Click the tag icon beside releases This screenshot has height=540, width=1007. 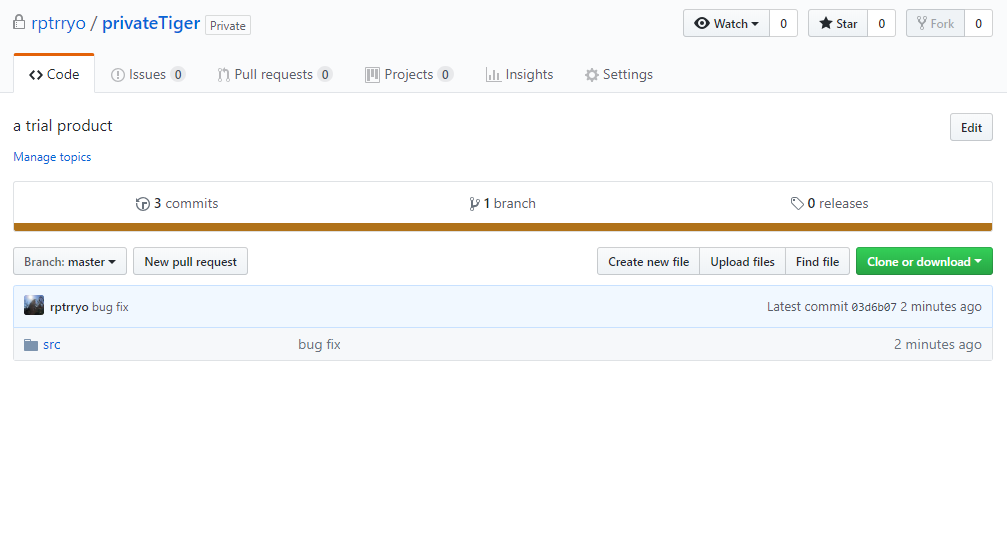click(797, 204)
